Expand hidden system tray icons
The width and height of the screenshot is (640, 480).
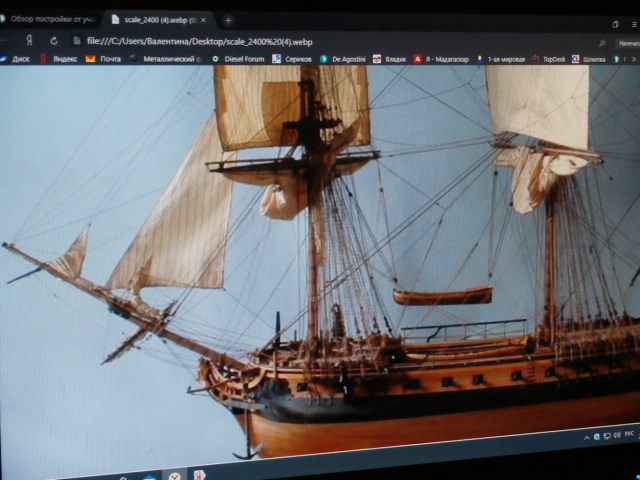click(x=585, y=437)
